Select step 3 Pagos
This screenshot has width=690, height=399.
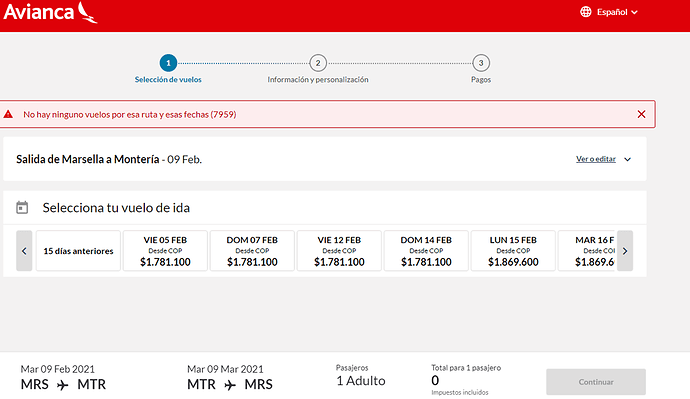click(481, 69)
